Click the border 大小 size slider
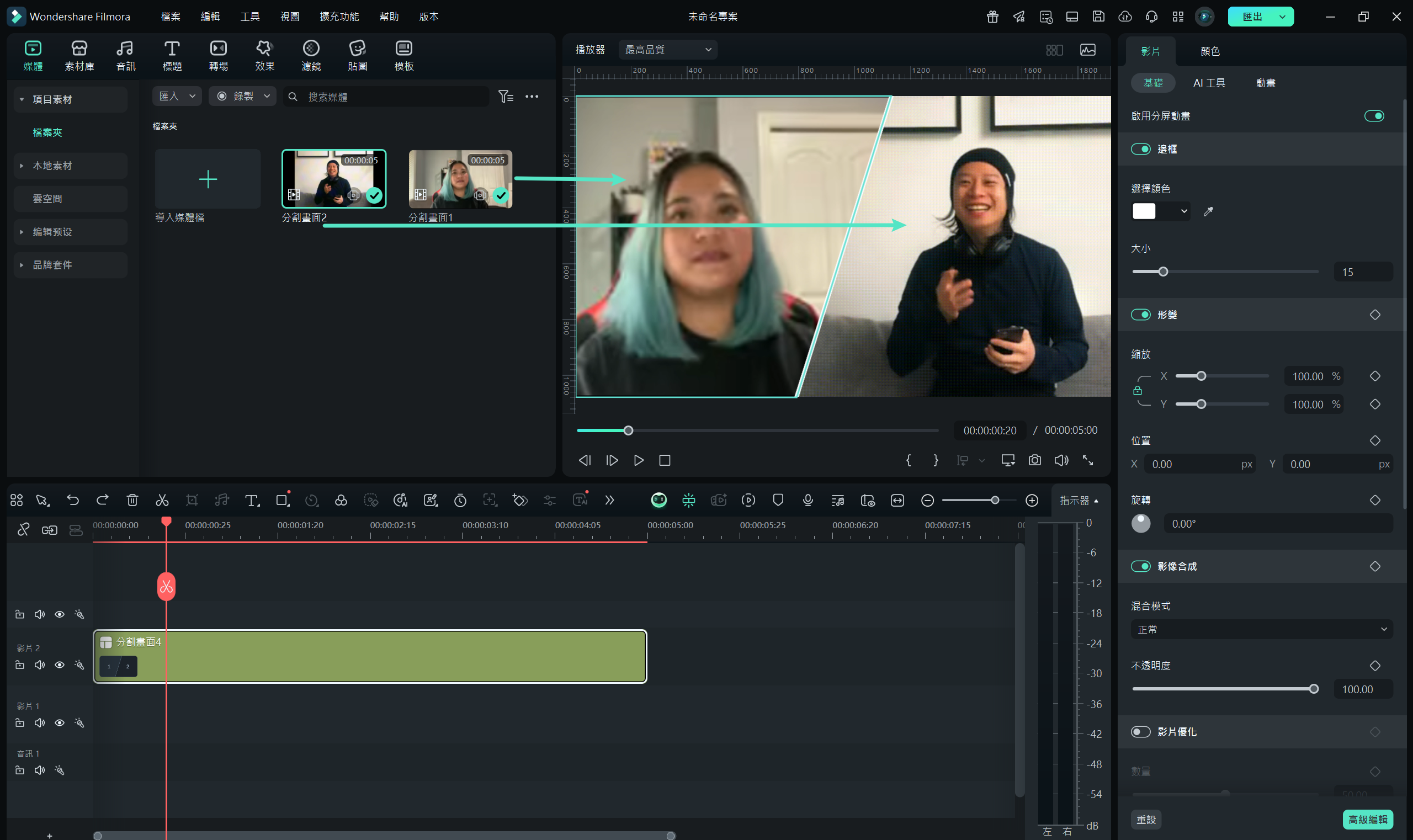Screen dimensions: 1413x840 click(x=1225, y=272)
